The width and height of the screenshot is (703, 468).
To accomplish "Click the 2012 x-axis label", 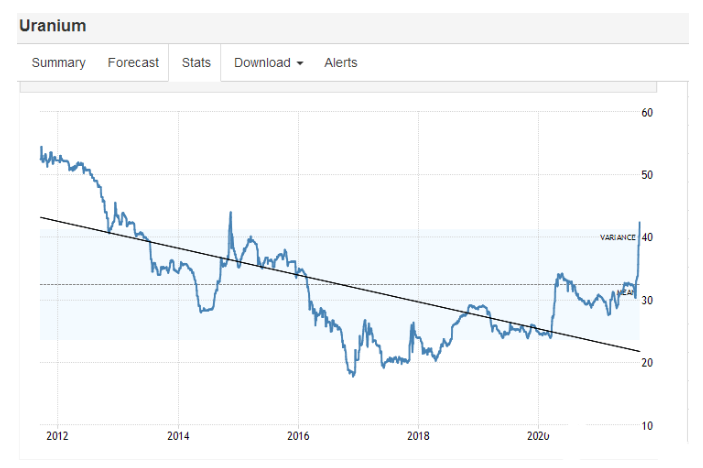I will click(x=57, y=437).
